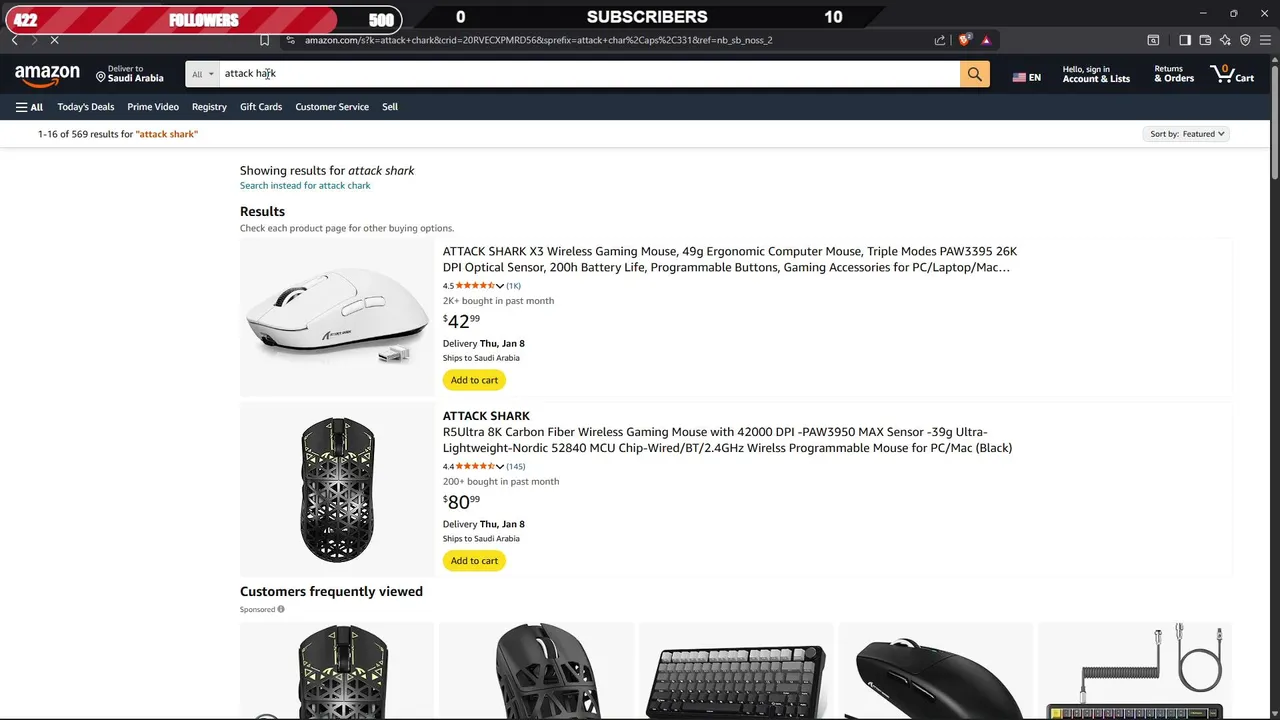
Task: Open Today's Deals in navigation bar
Action: tap(86, 107)
